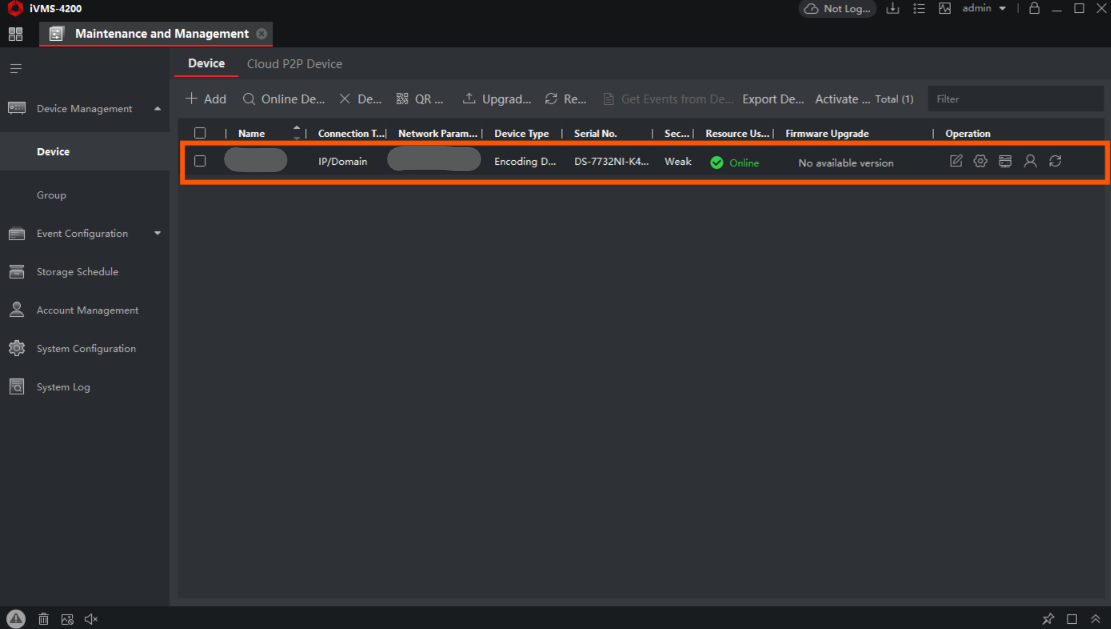
Task: Click the Serial No. column header
Action: (595, 133)
